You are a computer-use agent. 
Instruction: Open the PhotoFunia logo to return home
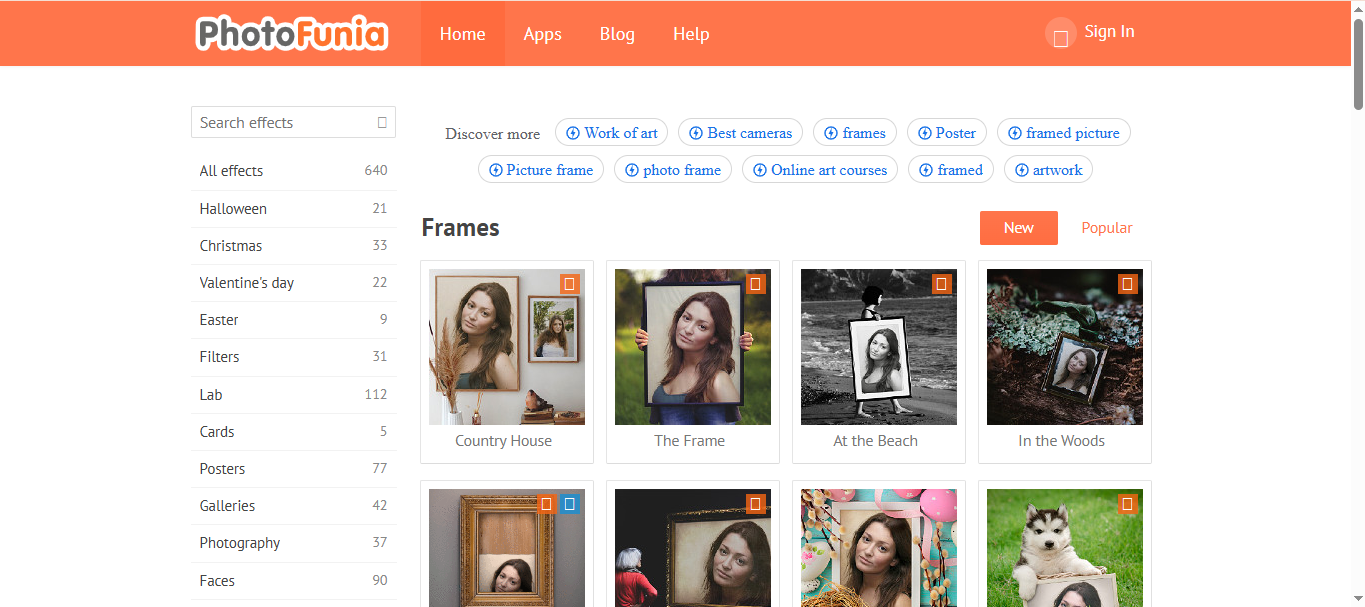click(x=291, y=33)
